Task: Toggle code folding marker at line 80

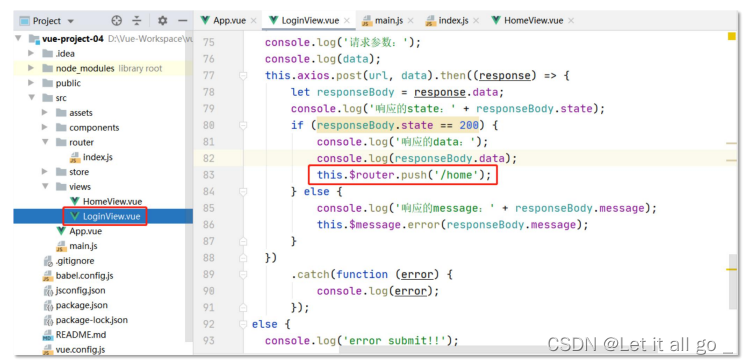Action: (244, 125)
